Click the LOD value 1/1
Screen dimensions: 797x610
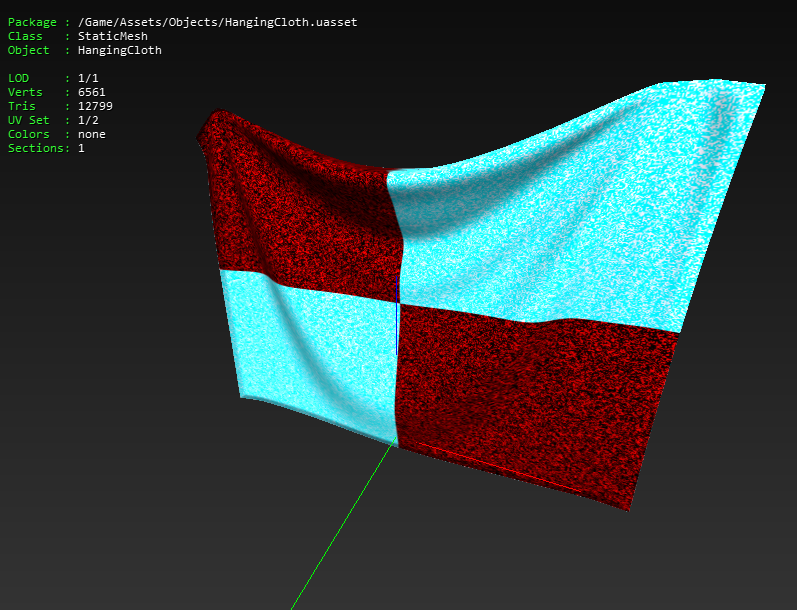click(88, 78)
